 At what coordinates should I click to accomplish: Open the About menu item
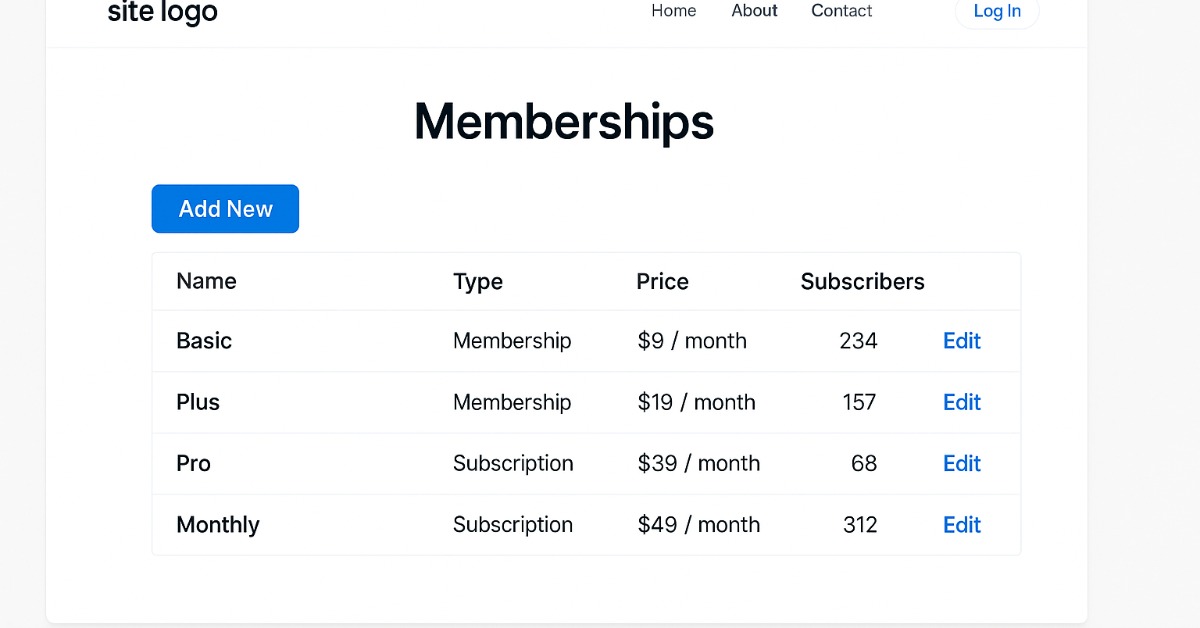tap(754, 11)
